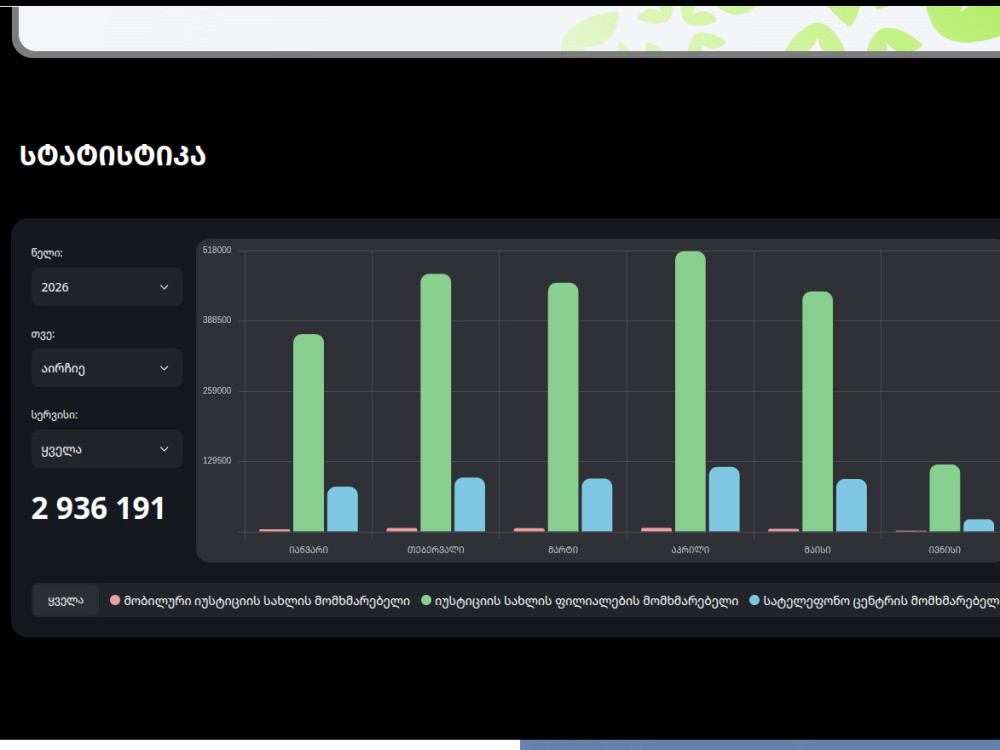Click the 129500 y-axis value

pos(217,460)
